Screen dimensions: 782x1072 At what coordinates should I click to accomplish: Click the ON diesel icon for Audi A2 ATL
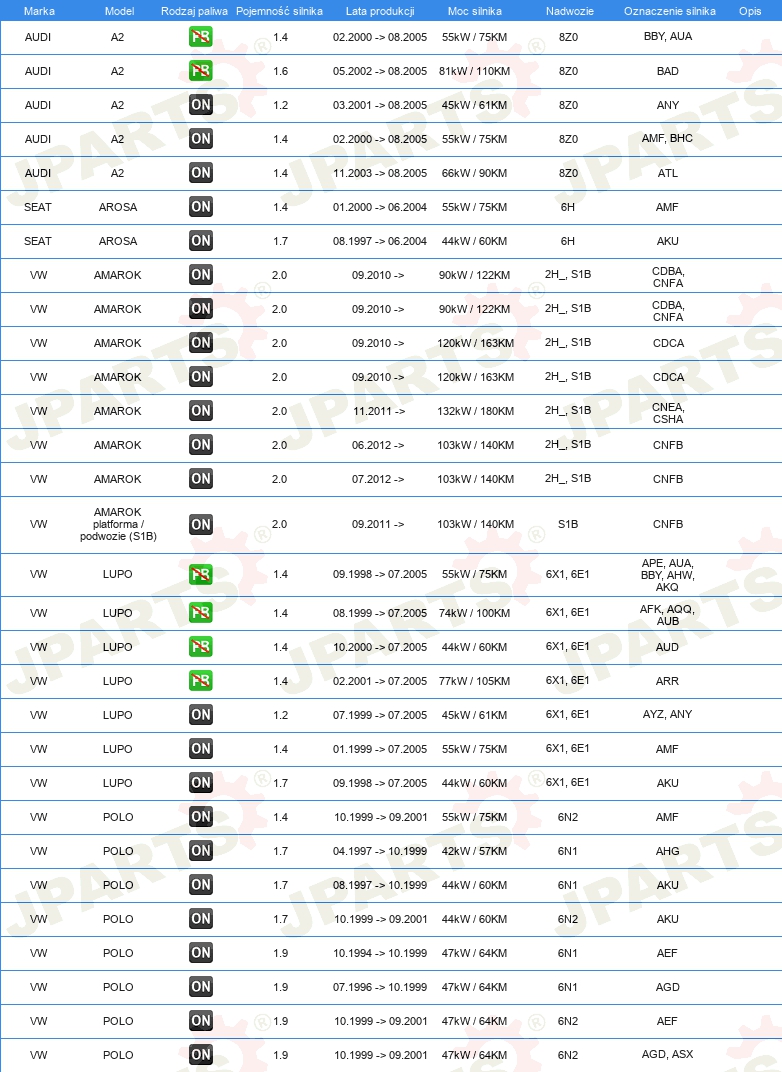(x=200, y=173)
